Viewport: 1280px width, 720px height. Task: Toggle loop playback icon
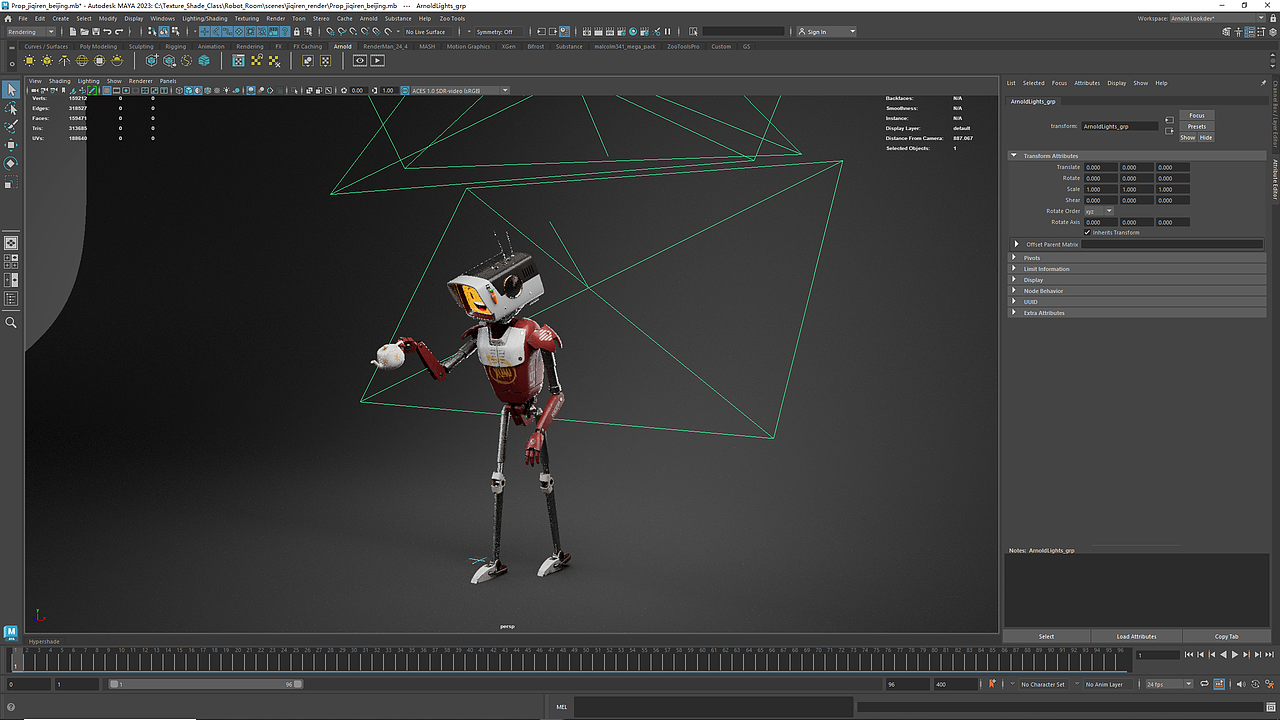click(1205, 684)
